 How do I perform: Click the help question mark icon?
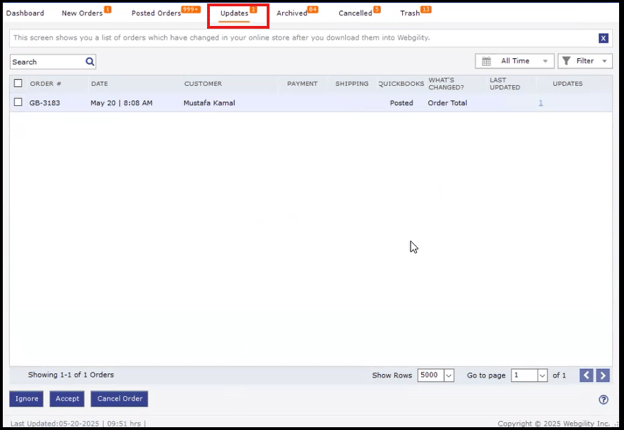603,399
